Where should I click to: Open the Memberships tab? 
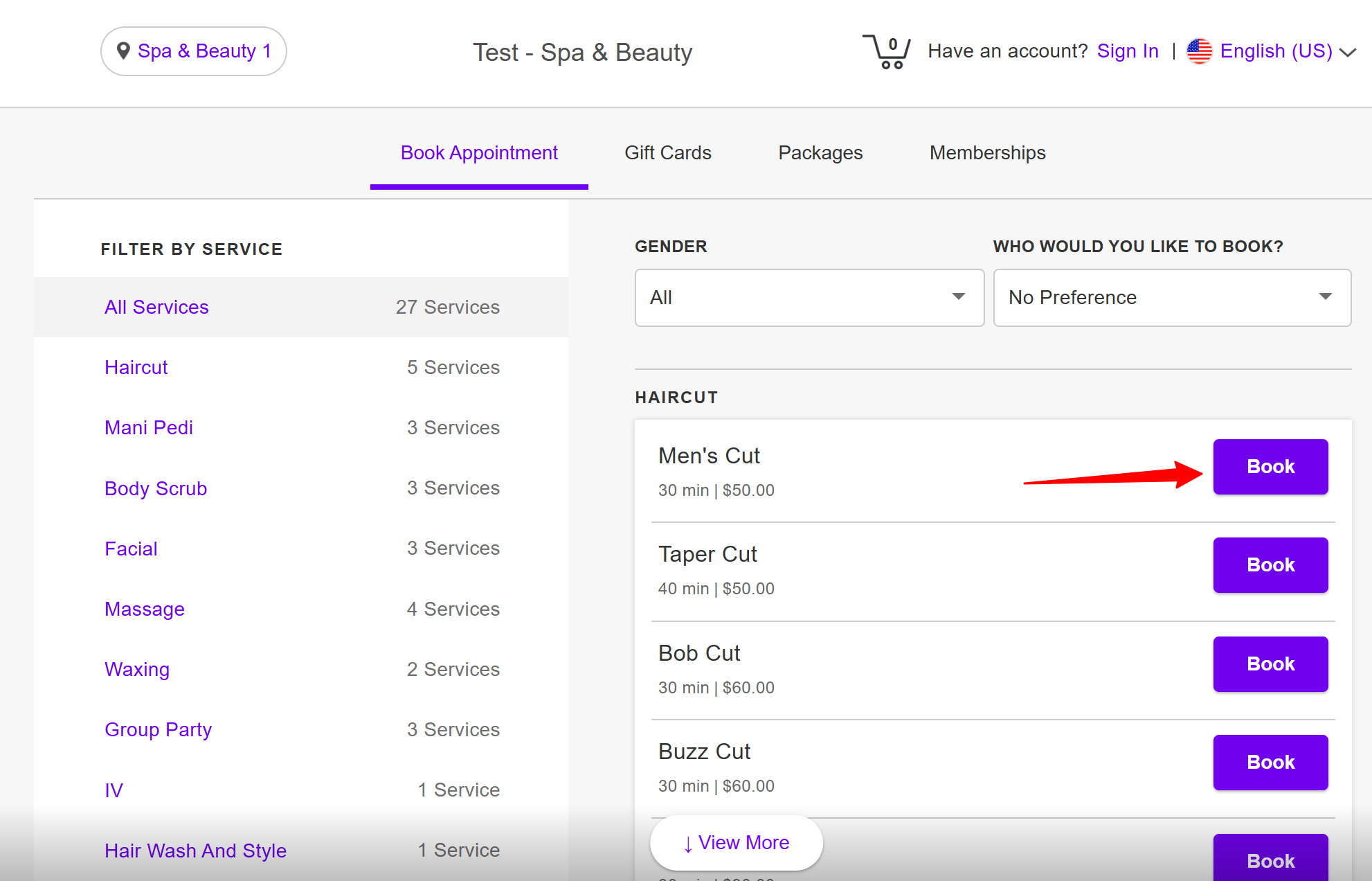[x=987, y=153]
